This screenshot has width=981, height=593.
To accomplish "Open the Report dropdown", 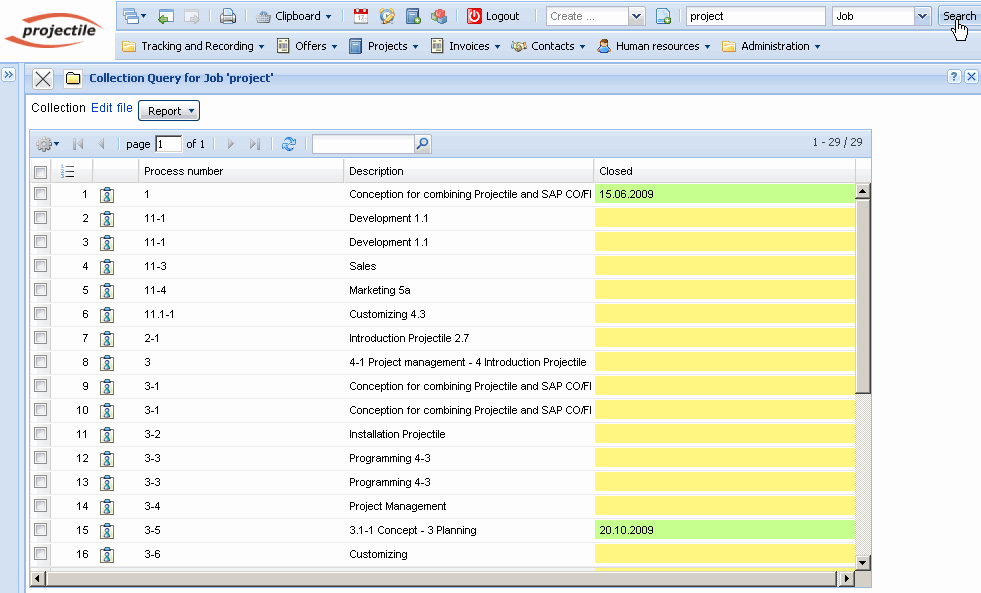I will click(x=169, y=111).
